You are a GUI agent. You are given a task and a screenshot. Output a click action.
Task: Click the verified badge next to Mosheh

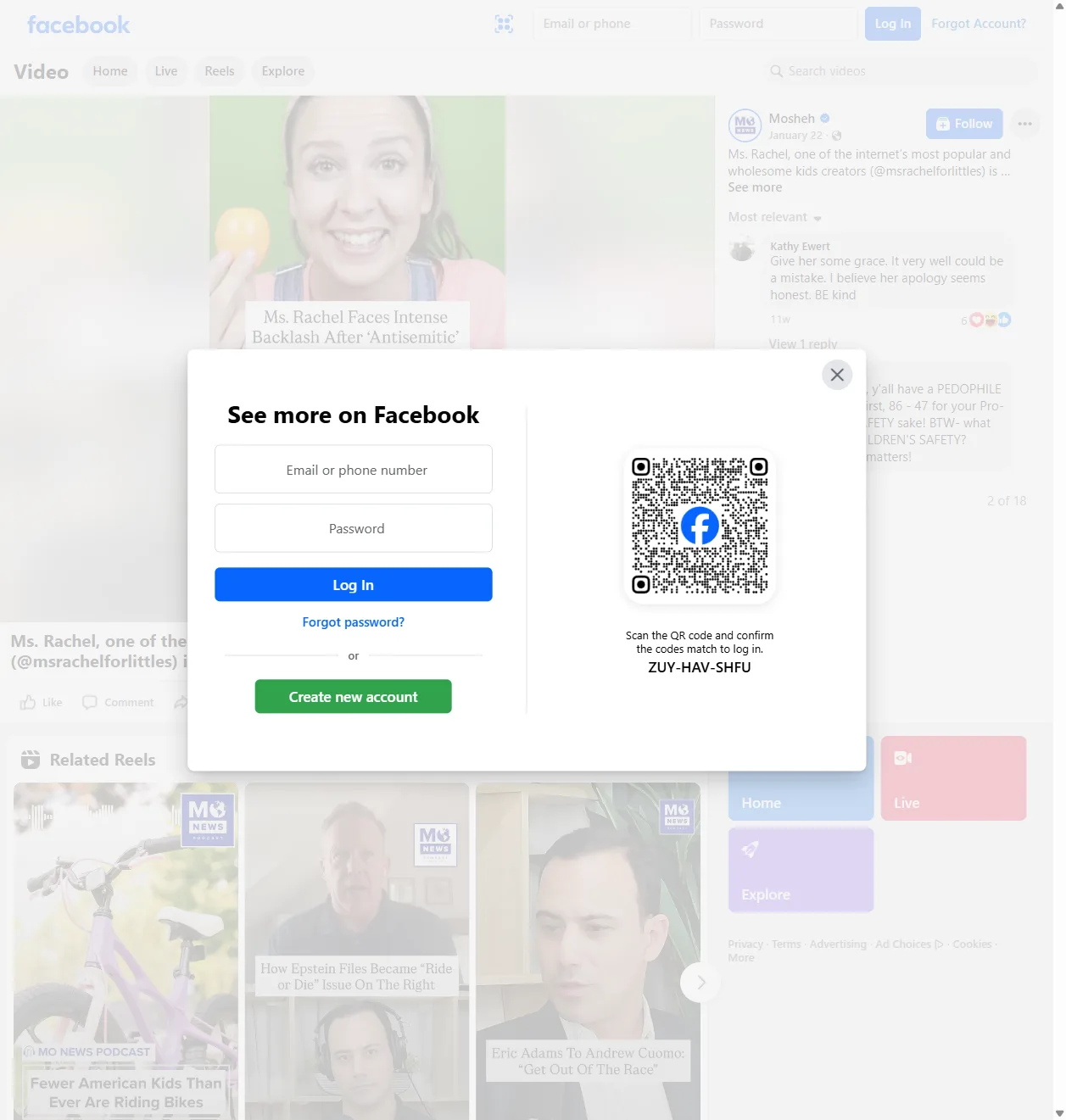coord(824,119)
